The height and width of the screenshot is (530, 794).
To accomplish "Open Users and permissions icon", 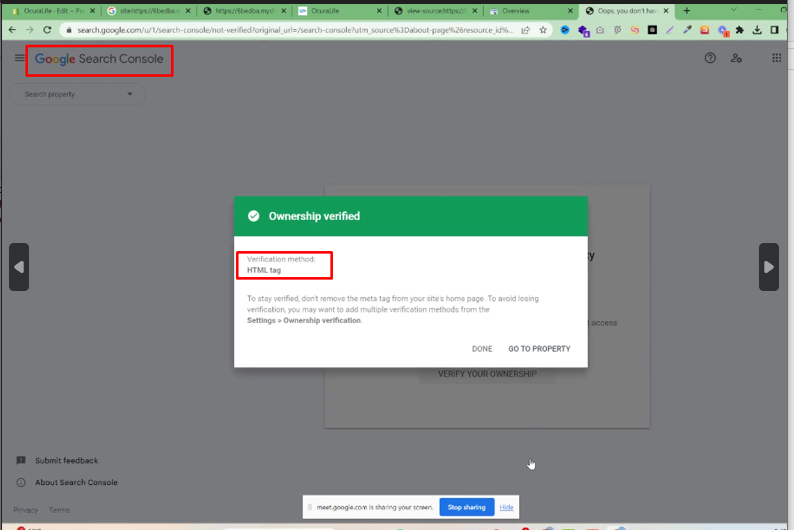I will tap(736, 58).
